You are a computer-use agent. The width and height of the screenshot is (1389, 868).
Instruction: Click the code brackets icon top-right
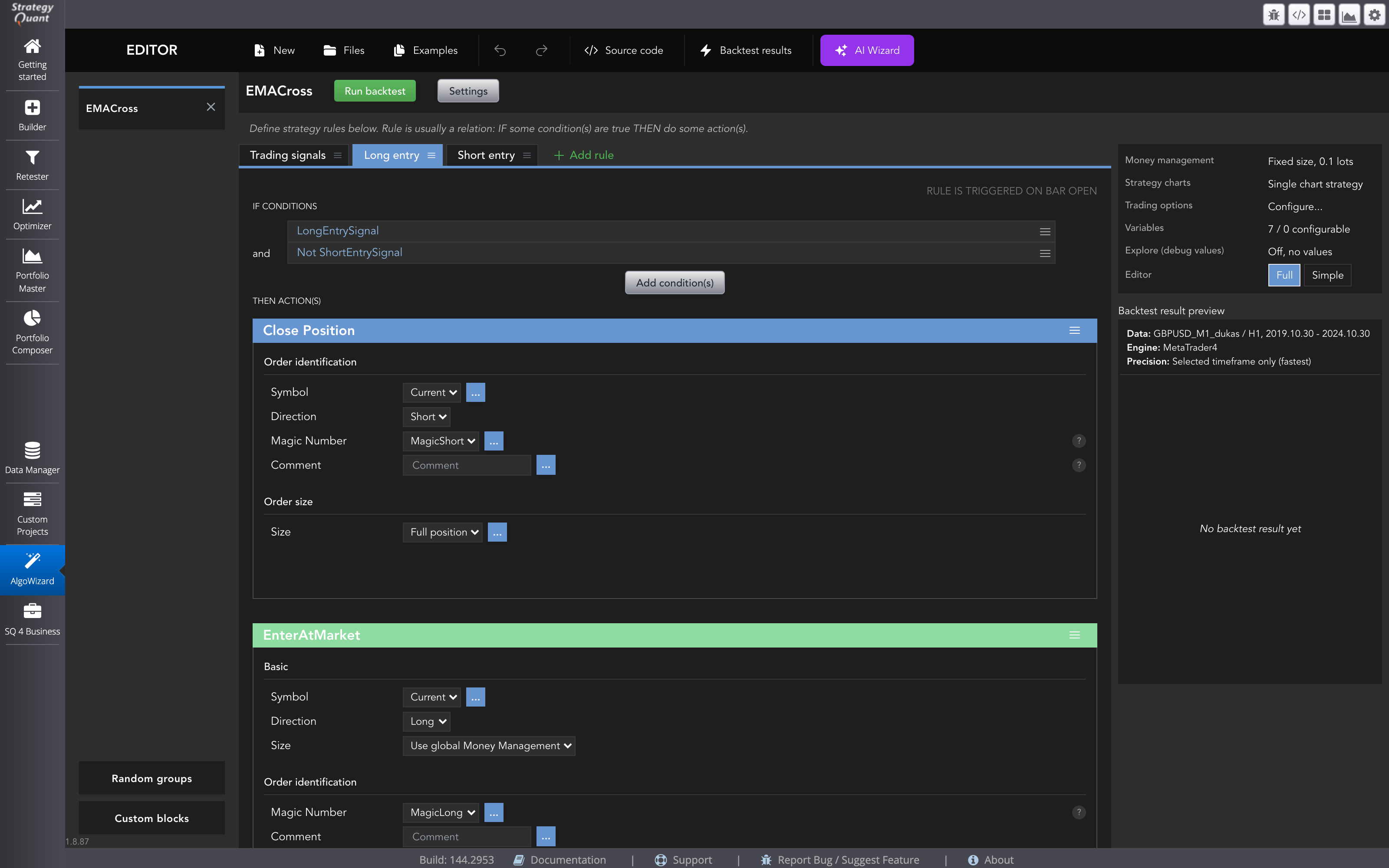pos(1299,15)
